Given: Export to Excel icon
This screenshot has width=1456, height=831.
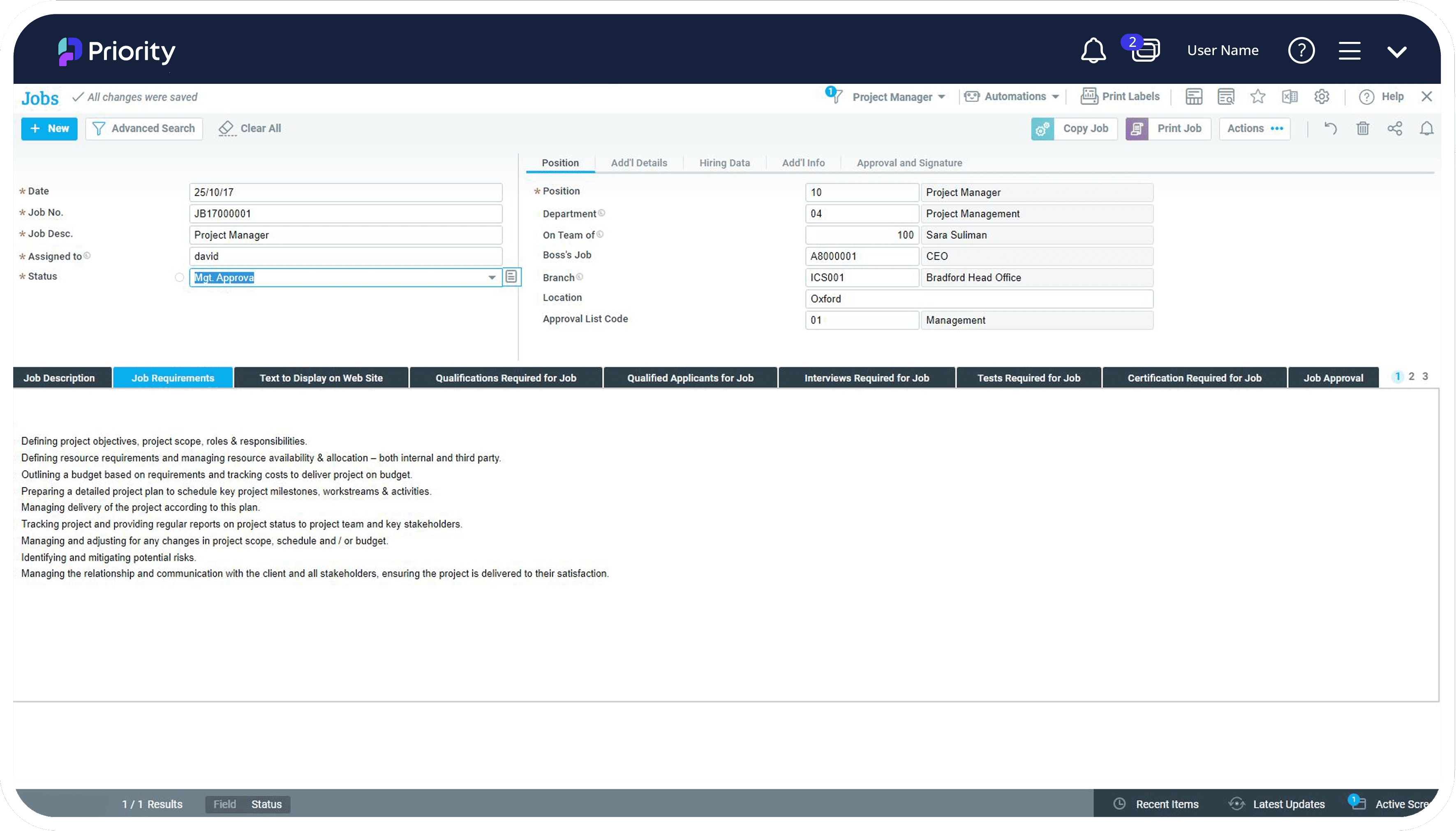Looking at the screenshot, I should coord(1290,97).
